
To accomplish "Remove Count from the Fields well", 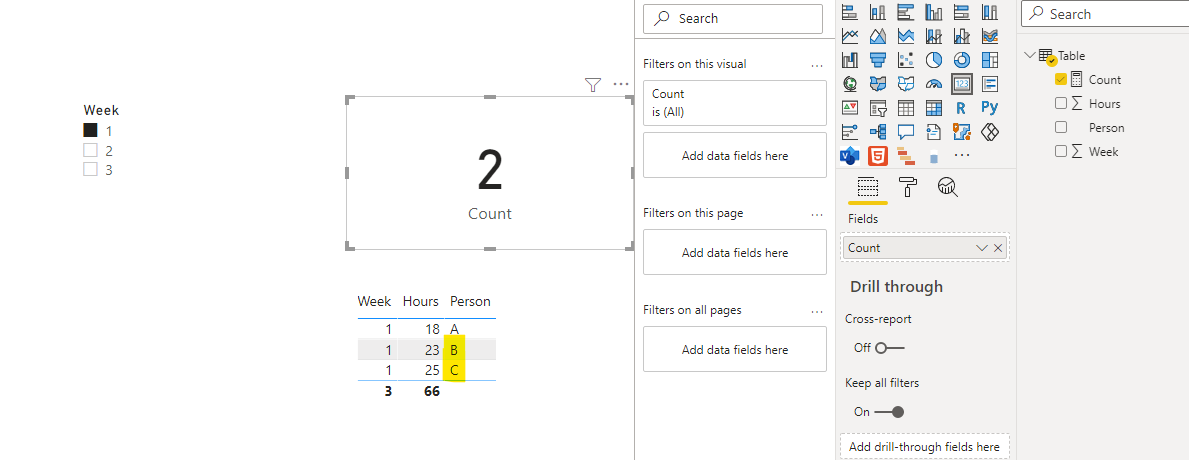I will [x=998, y=248].
